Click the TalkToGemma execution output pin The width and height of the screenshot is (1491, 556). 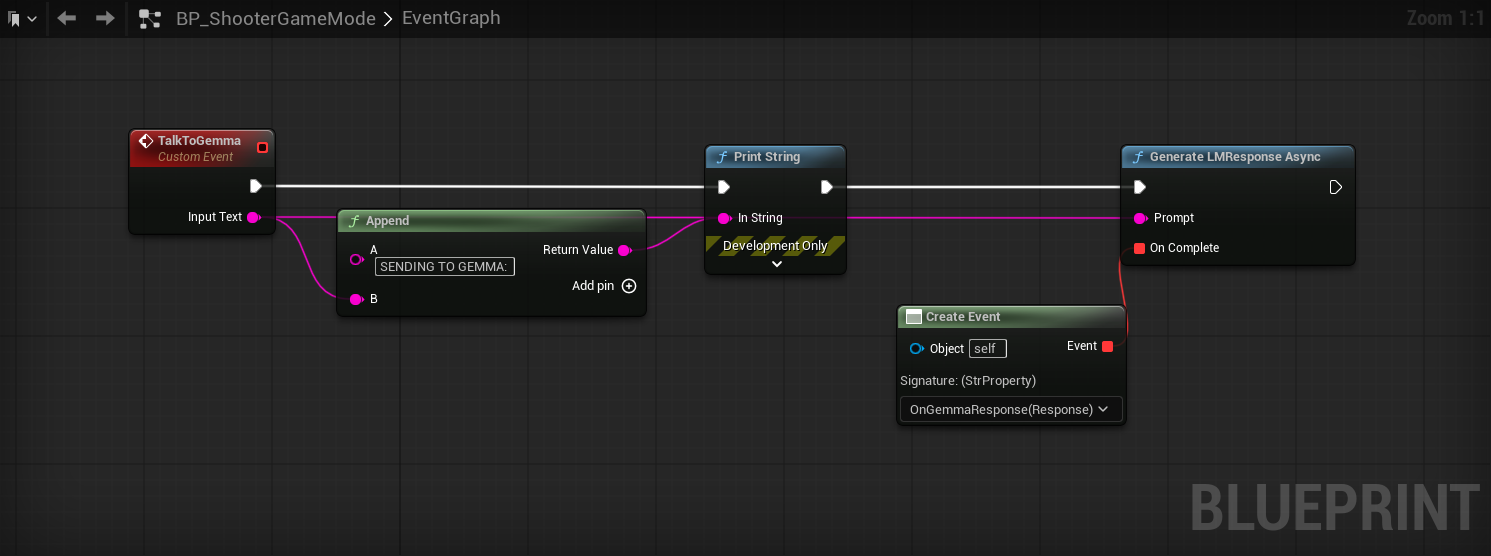256,186
